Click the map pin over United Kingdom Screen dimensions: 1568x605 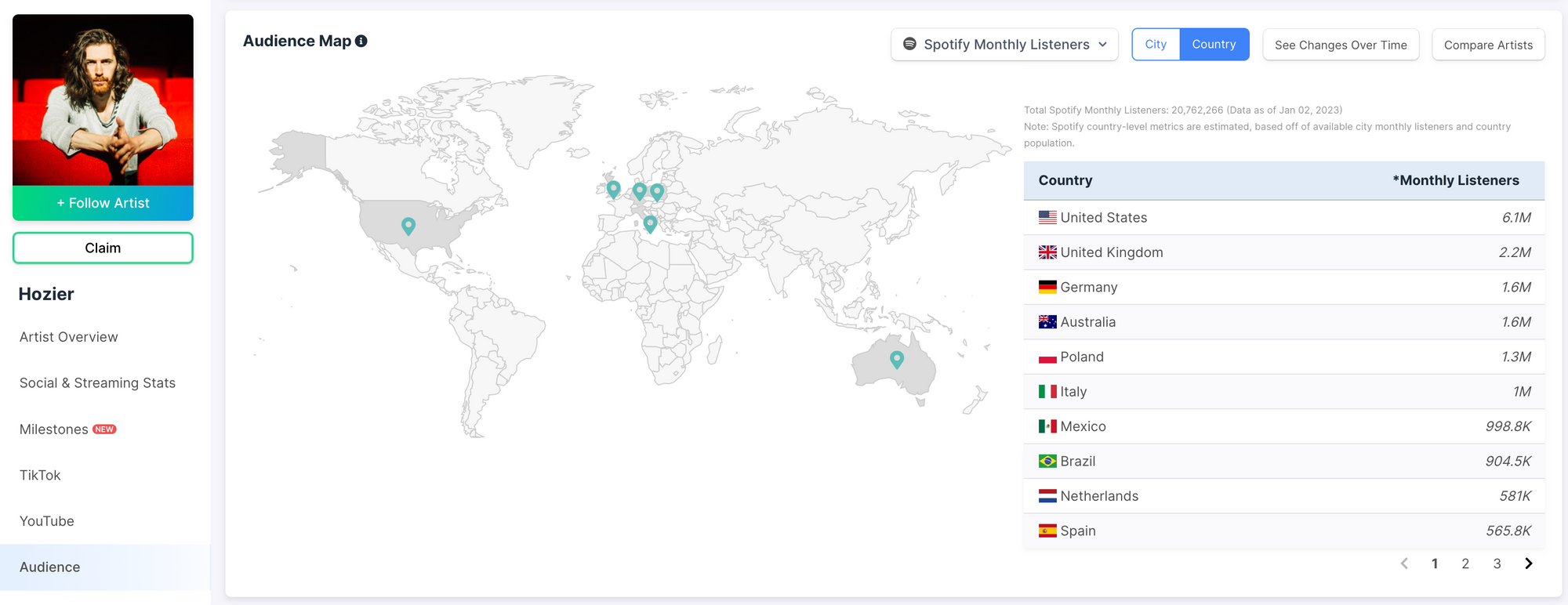point(614,188)
